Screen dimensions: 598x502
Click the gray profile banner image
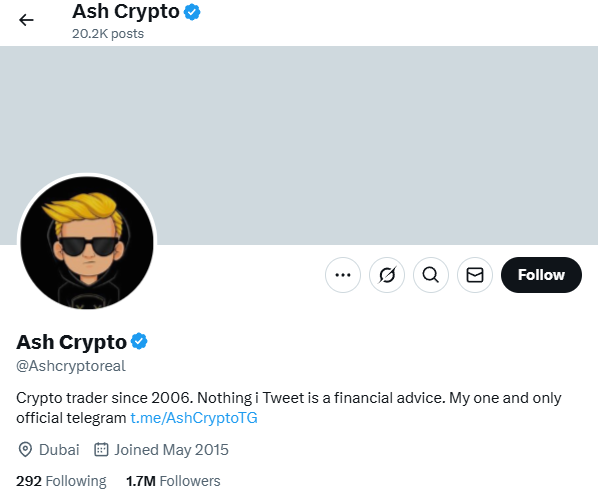(299, 145)
